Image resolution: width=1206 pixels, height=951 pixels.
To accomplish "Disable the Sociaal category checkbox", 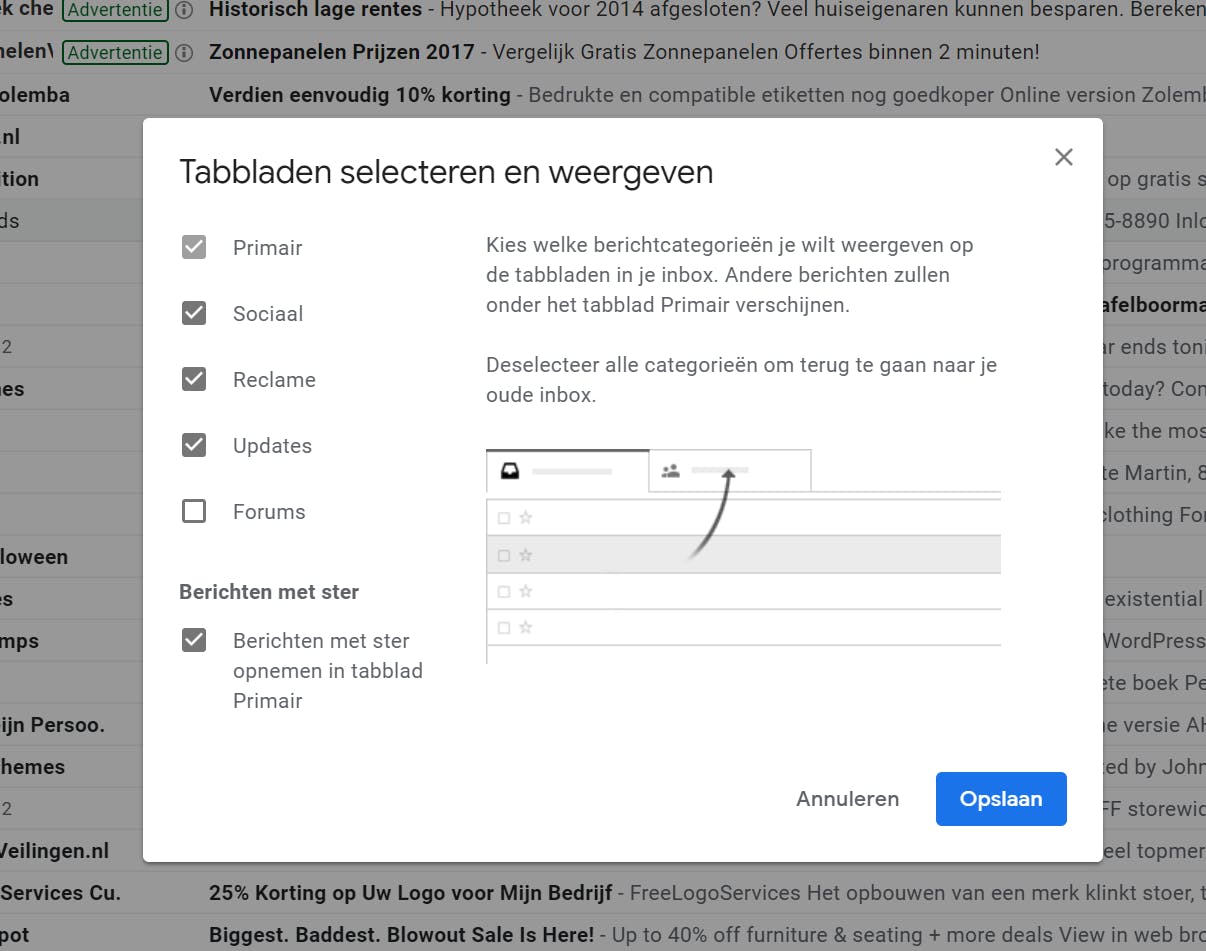I will coord(194,313).
